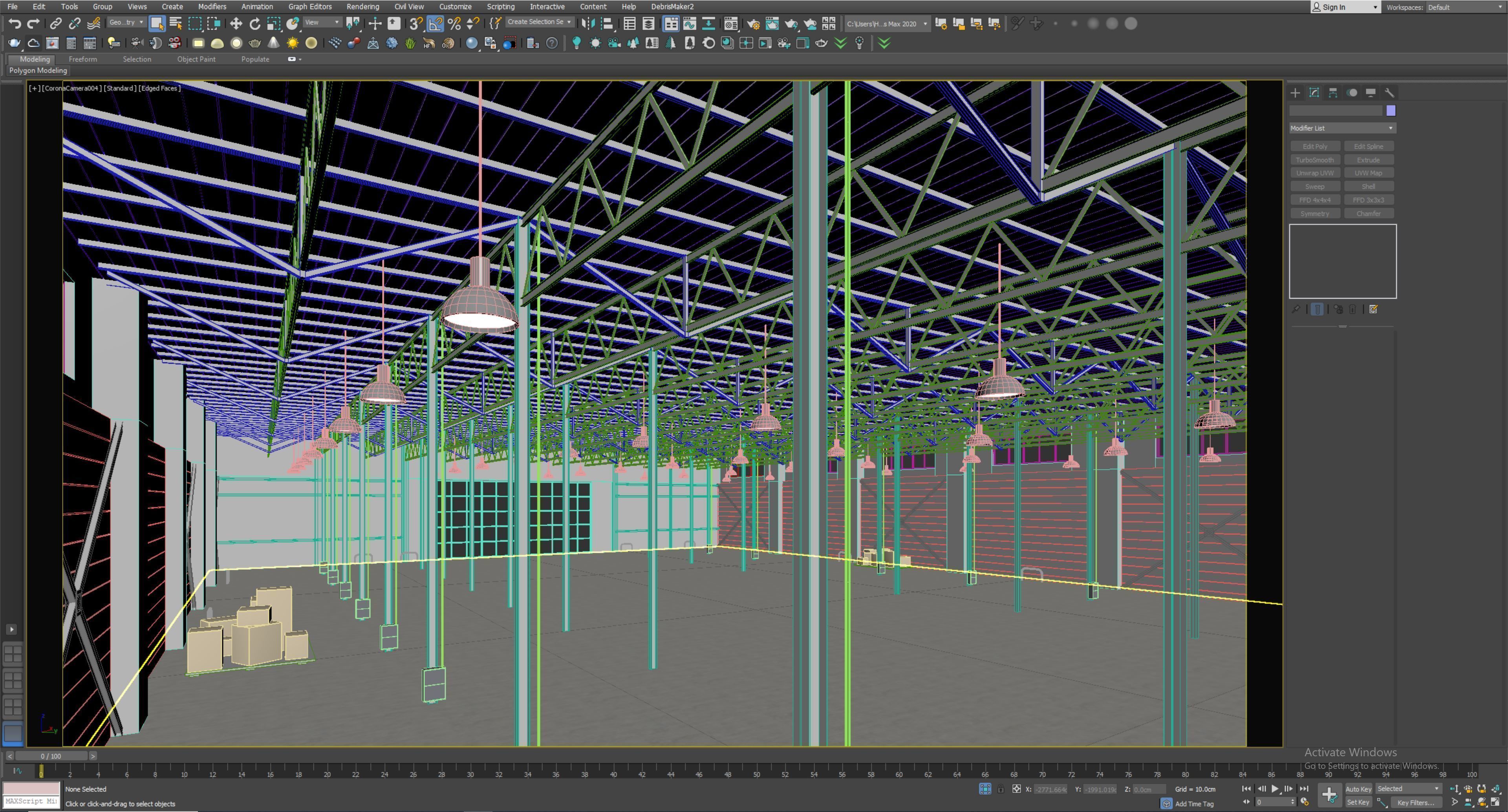
Task: Click the object color swatch
Action: click(1391, 111)
